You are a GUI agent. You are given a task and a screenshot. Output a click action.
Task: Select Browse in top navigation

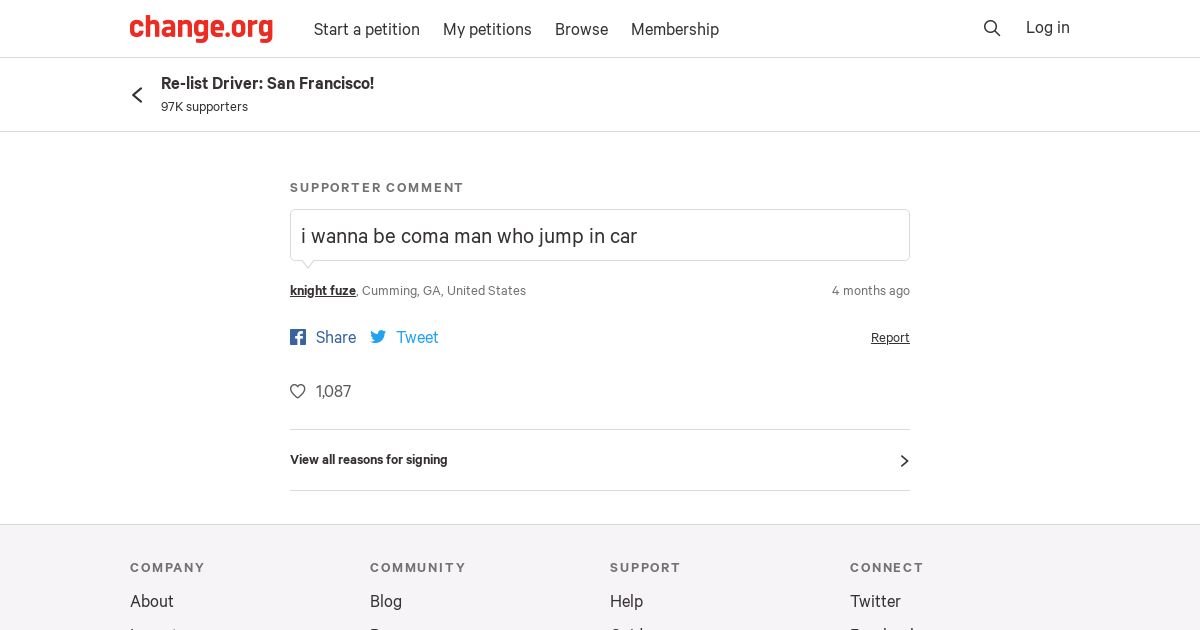tap(581, 29)
